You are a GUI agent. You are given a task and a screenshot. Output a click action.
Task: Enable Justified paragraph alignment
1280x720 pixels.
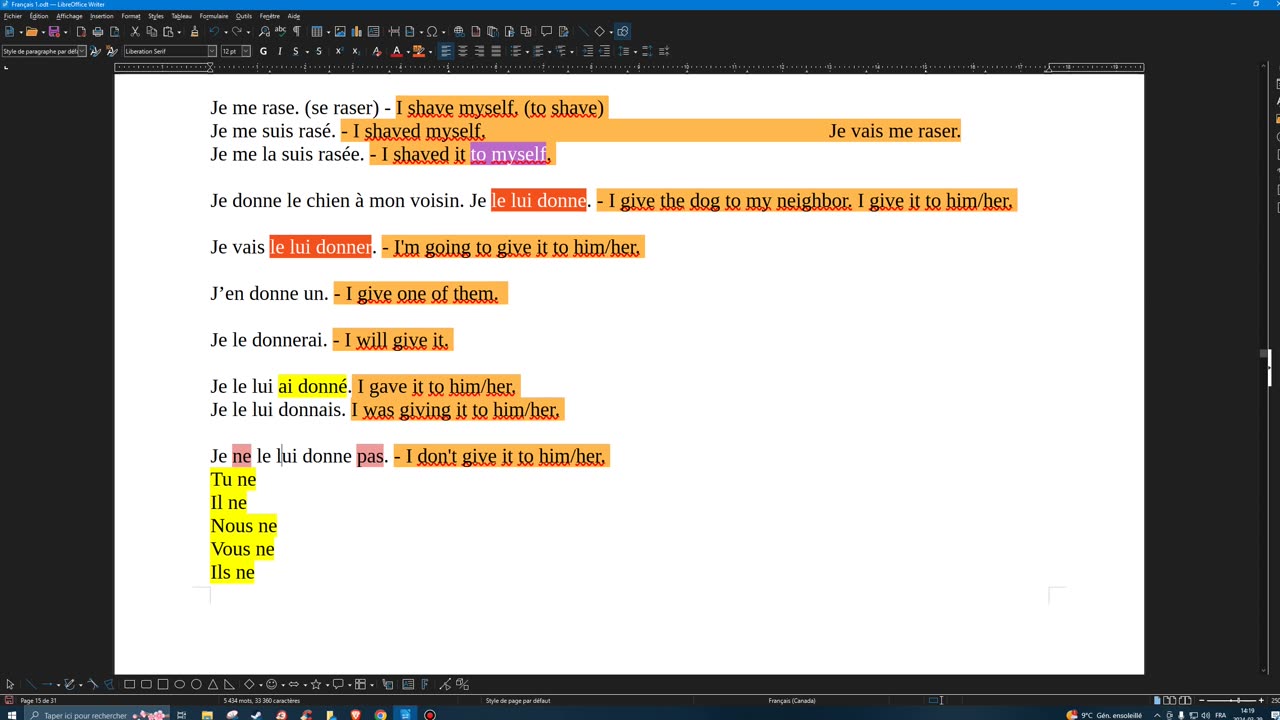496,51
